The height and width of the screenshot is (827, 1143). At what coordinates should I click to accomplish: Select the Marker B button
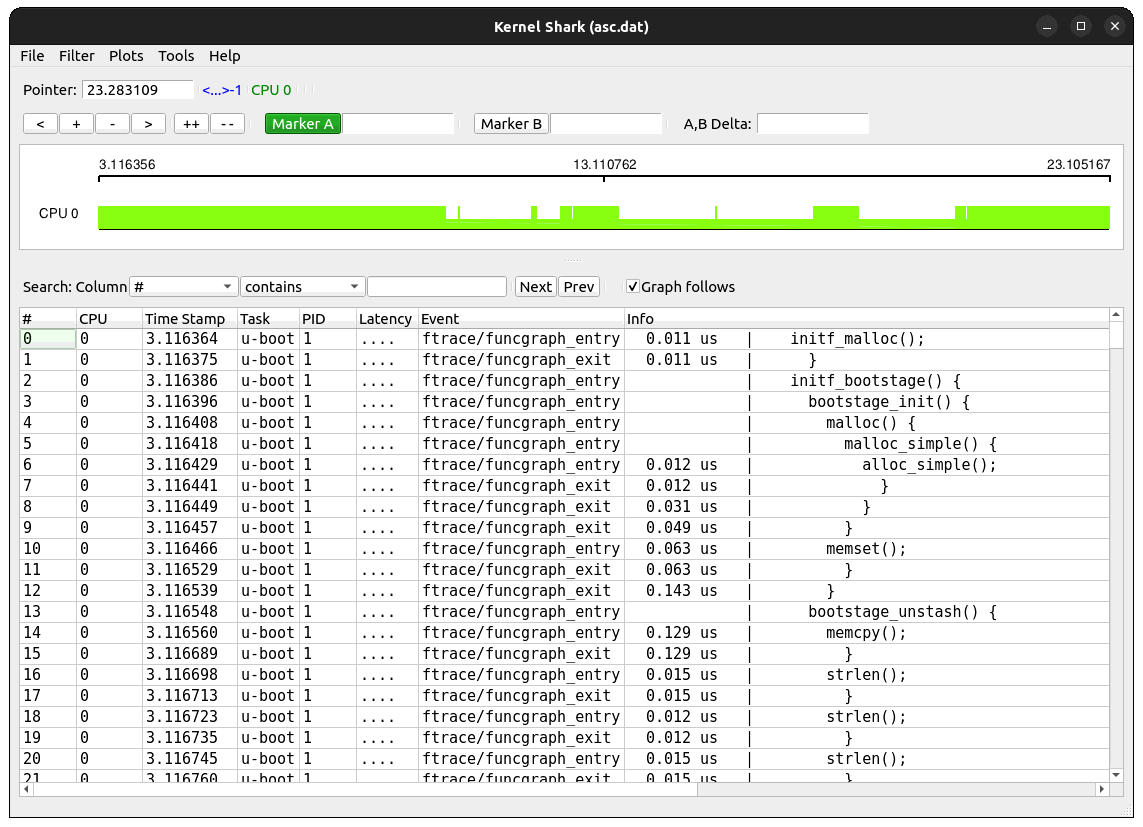[511, 124]
